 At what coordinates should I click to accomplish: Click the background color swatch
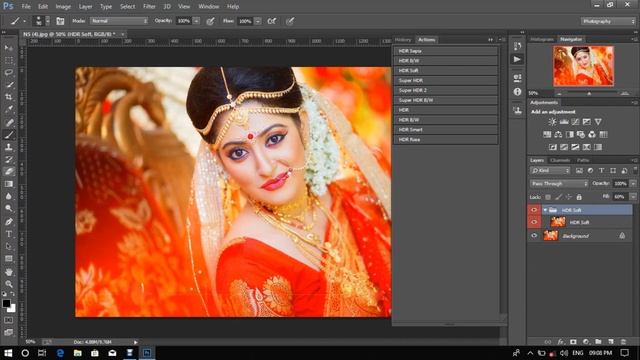tap(13, 309)
